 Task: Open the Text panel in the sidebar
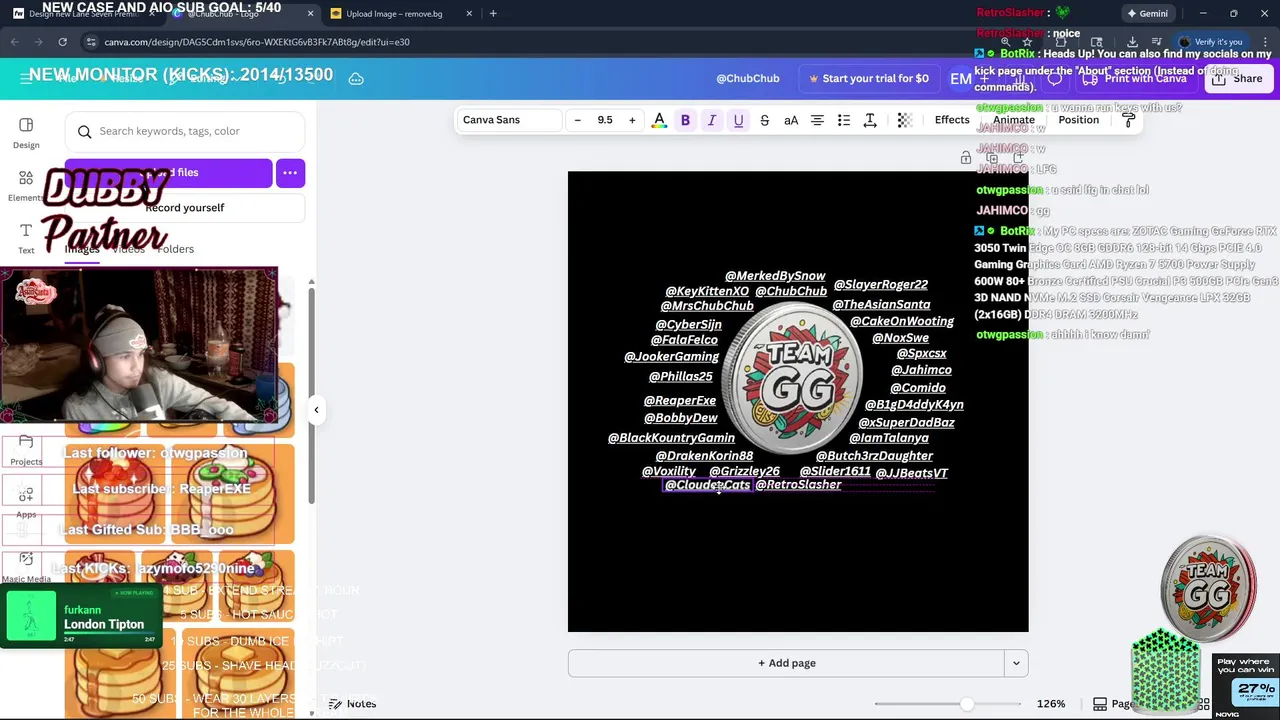coord(26,238)
